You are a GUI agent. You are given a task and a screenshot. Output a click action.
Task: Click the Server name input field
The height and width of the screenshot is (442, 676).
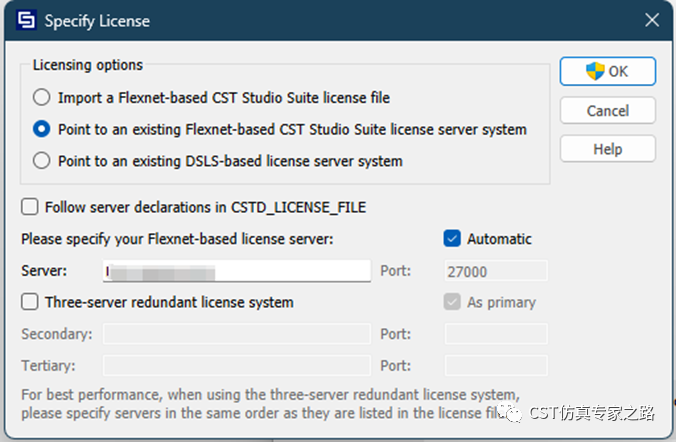click(x=236, y=271)
